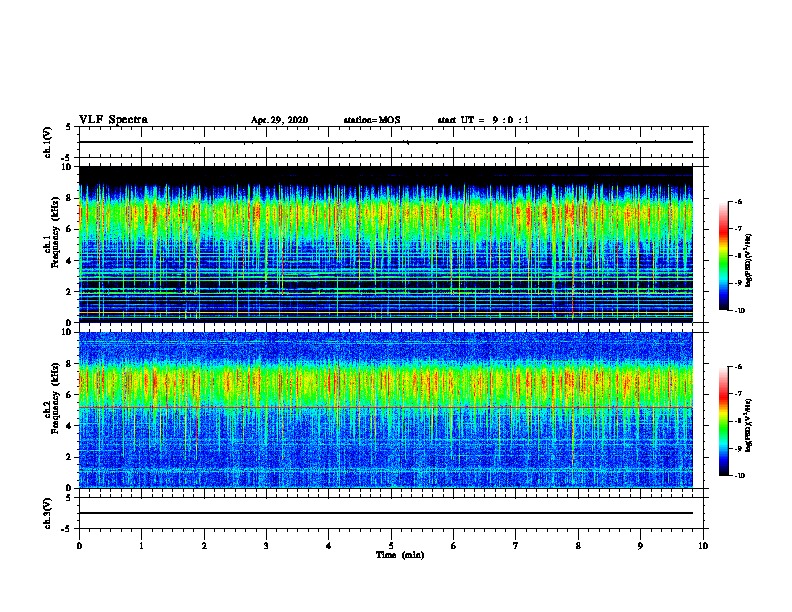792x612 pixels.
Task: Click the "station=MOS" header label
Action: pyautogui.click(x=372, y=120)
